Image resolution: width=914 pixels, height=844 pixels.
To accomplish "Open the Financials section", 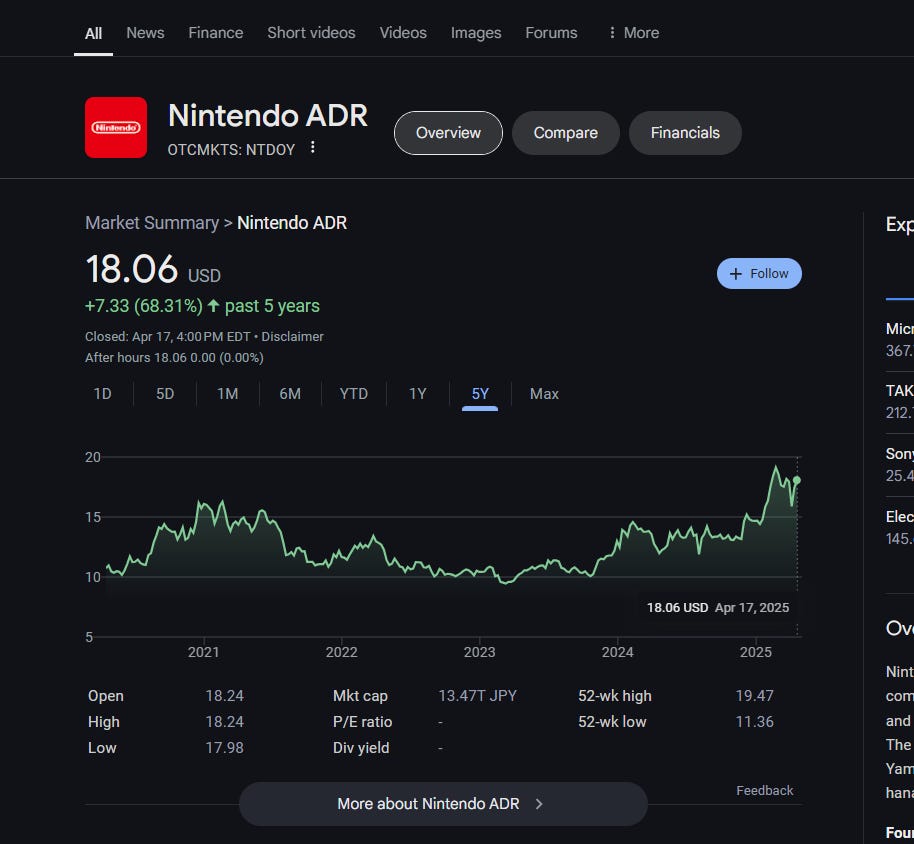I will pos(685,133).
